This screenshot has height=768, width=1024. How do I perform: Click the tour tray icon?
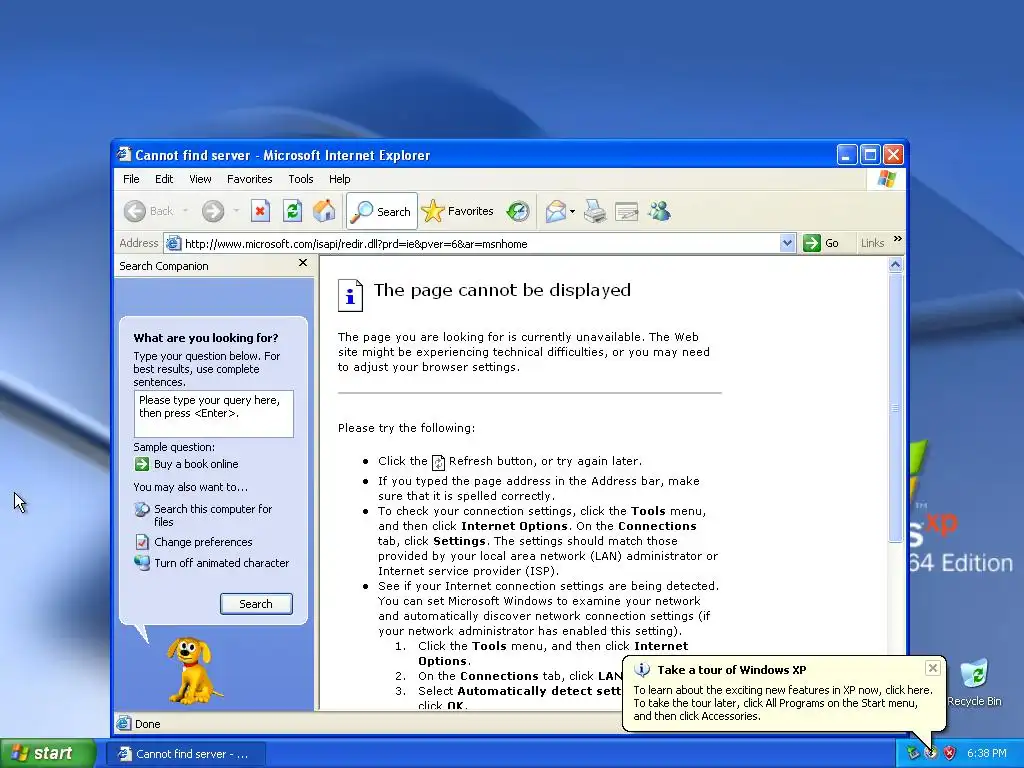tap(931, 753)
